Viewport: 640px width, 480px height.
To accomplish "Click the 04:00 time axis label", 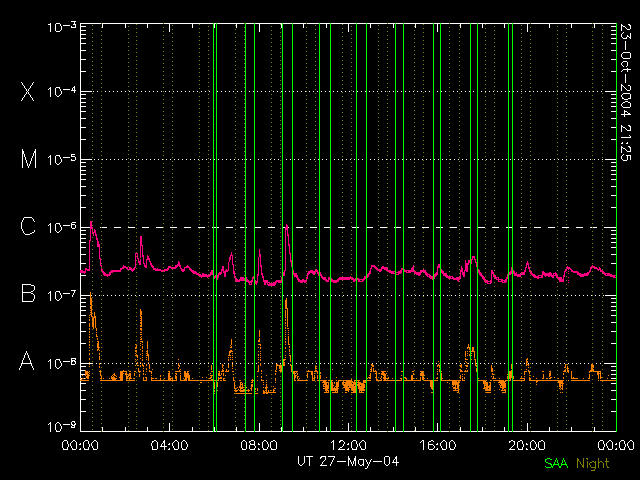I will pyautogui.click(x=169, y=444).
